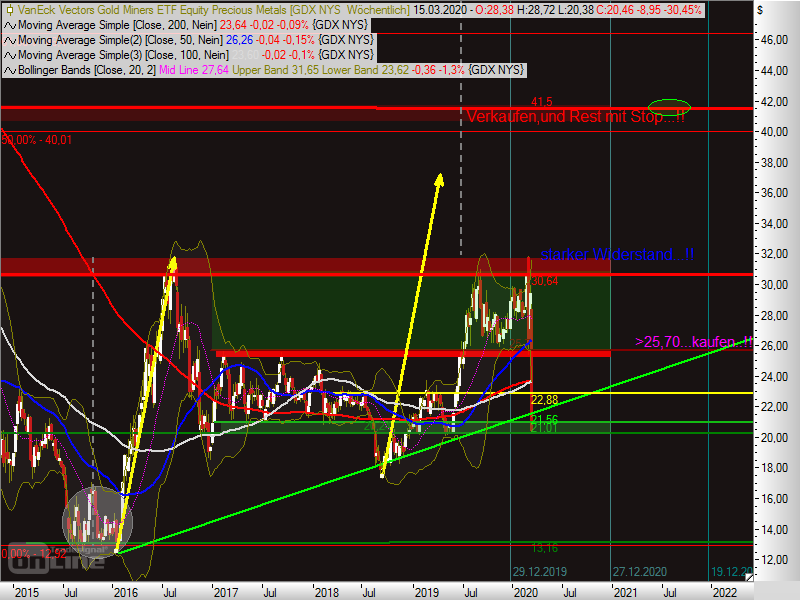Click the 30,64 price label

click(544, 281)
